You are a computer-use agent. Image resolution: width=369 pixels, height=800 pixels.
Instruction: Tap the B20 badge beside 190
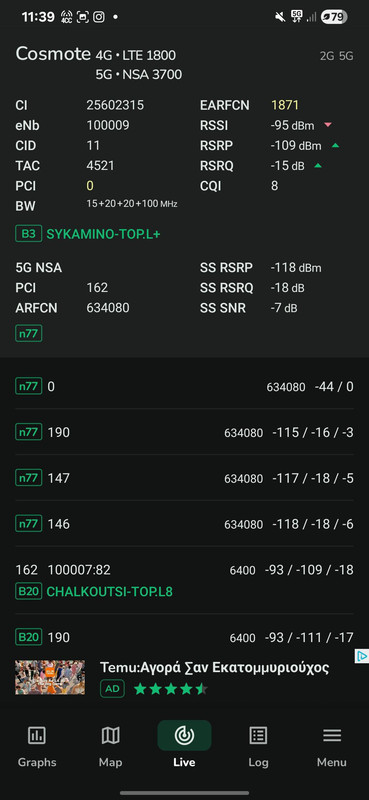point(29,637)
